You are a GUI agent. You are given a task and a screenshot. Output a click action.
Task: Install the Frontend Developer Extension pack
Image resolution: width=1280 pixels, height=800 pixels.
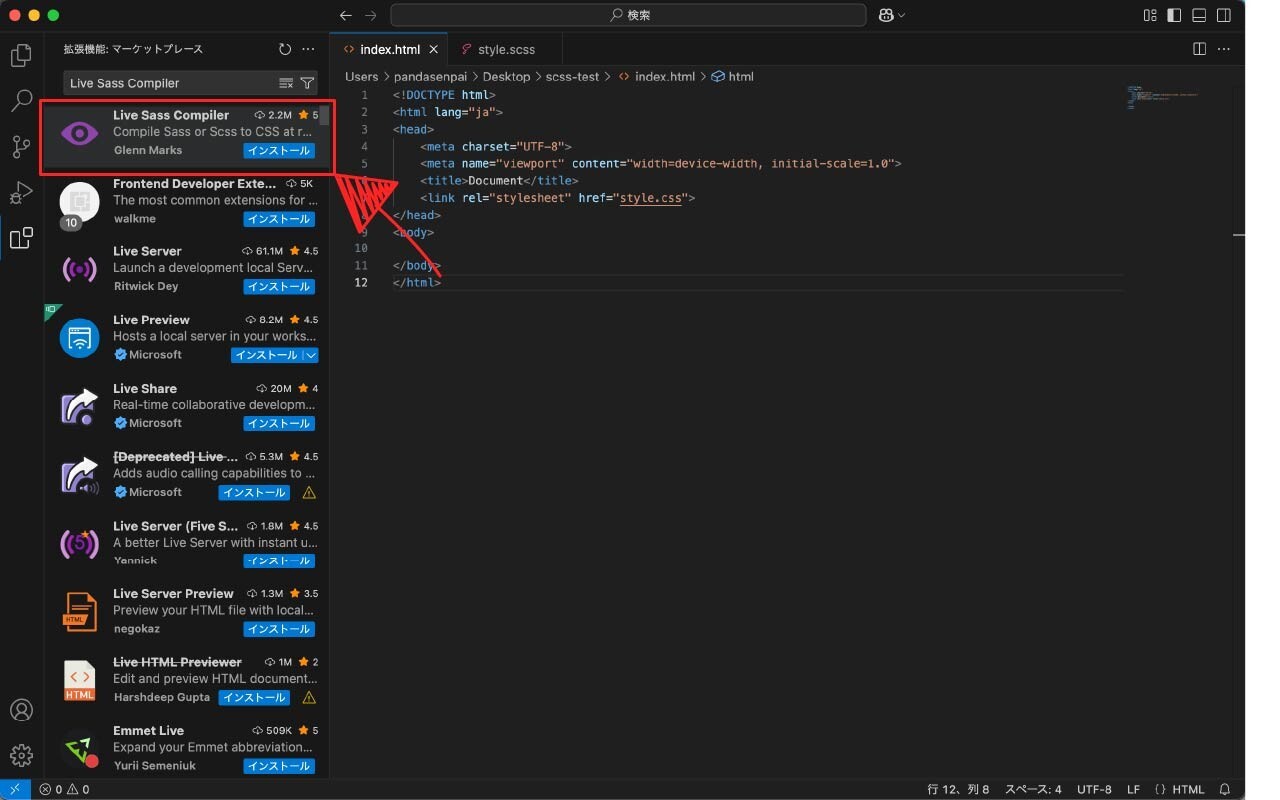click(279, 219)
